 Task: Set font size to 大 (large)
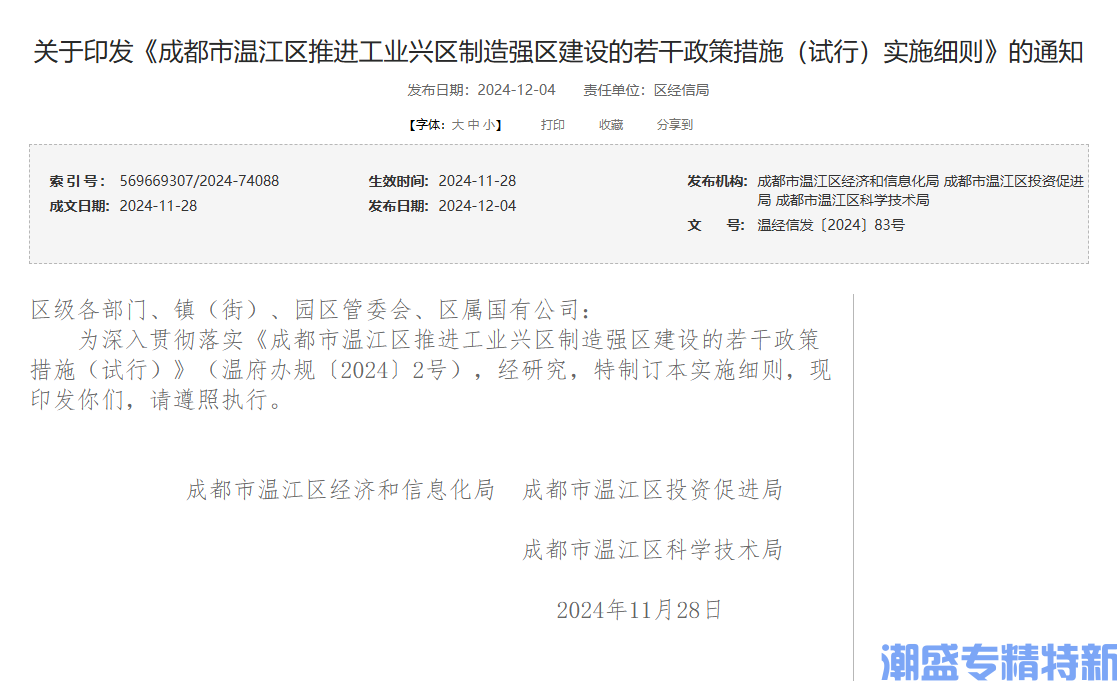[x=457, y=125]
